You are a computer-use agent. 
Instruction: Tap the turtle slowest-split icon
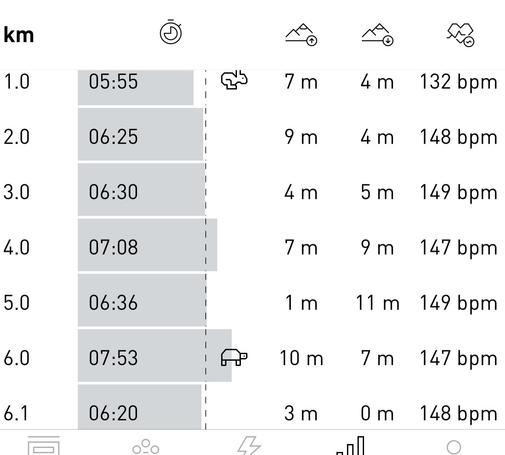point(234,357)
